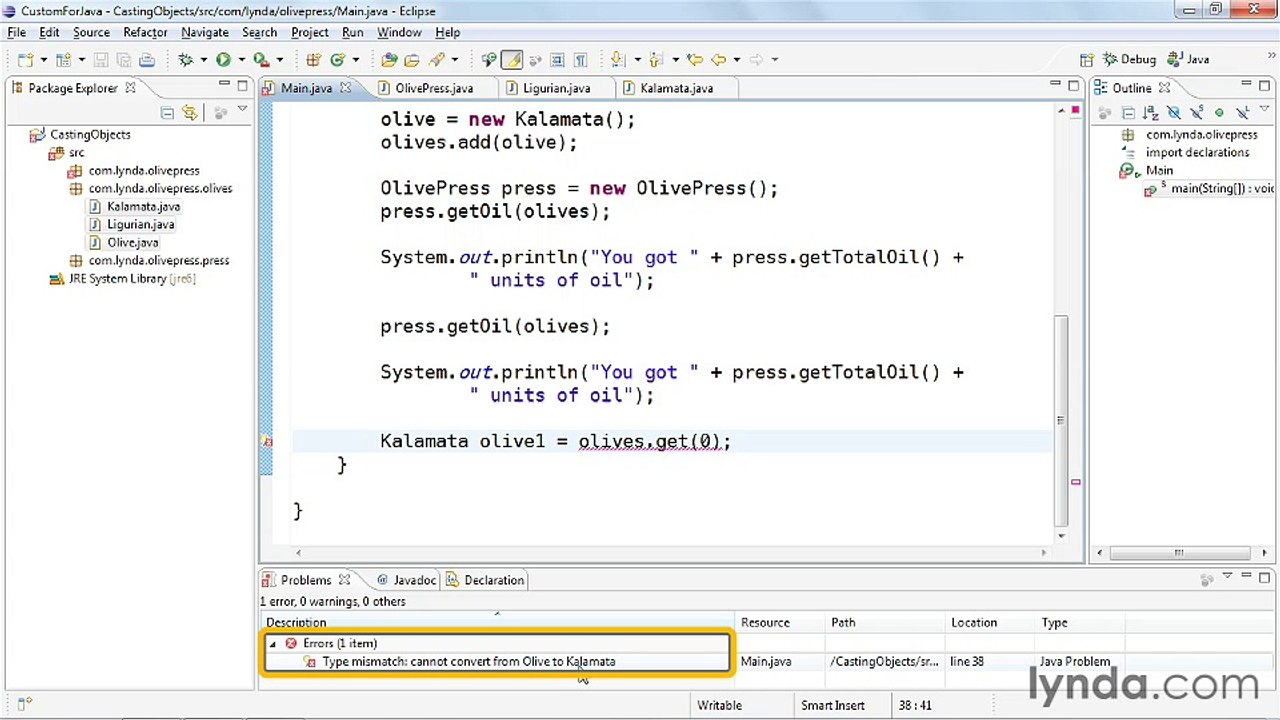This screenshot has width=1280, height=720.
Task: Collapse all in Package Explorer
Action: [x=167, y=112]
